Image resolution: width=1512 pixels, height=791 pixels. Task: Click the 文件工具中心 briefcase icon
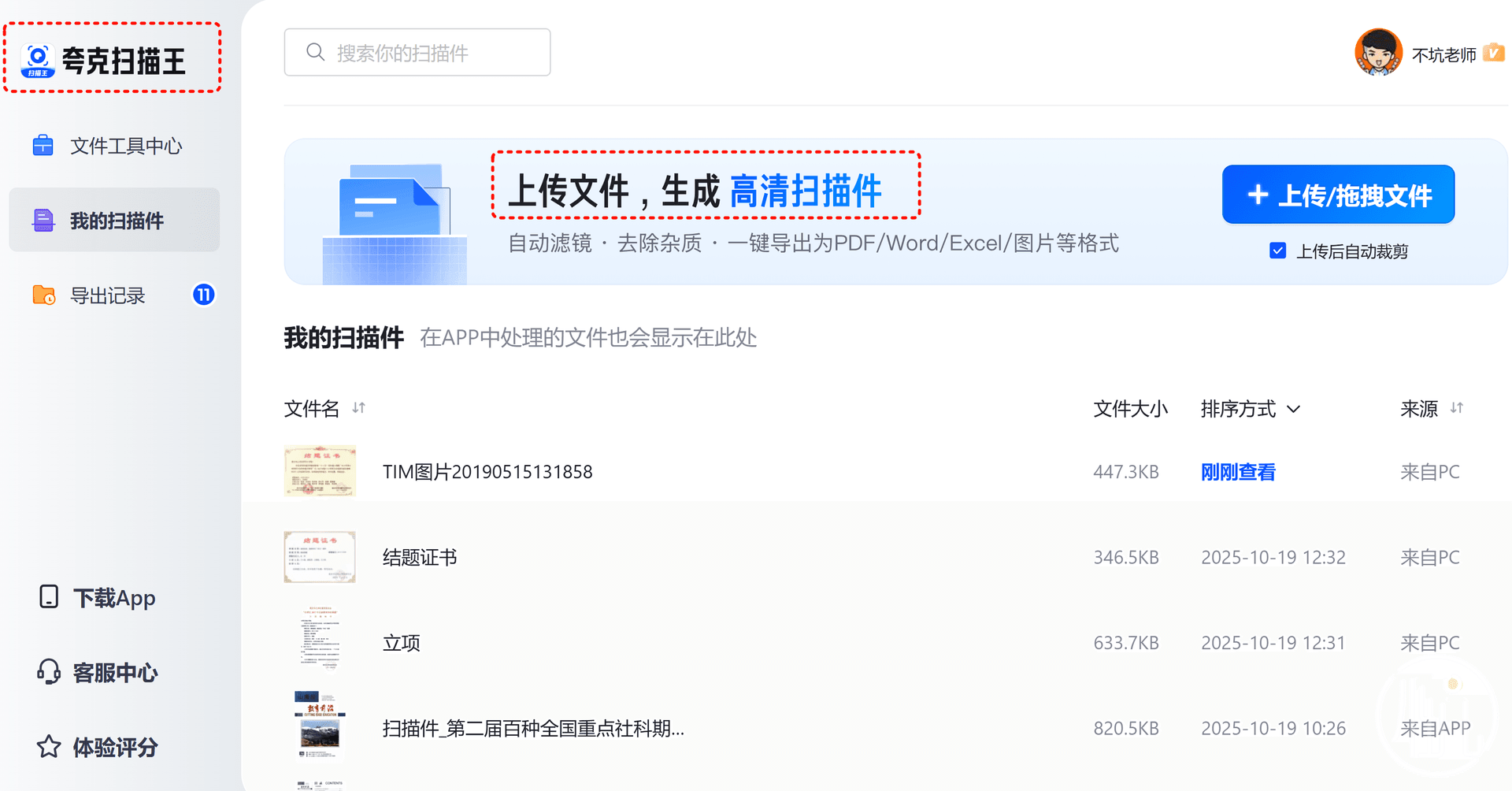(43, 146)
